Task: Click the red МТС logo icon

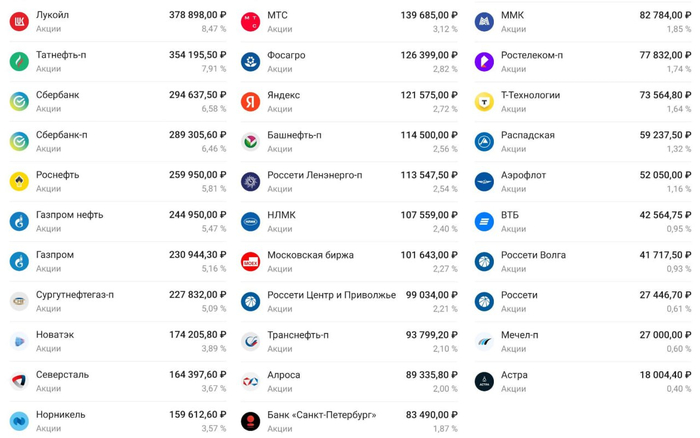Action: click(x=250, y=22)
